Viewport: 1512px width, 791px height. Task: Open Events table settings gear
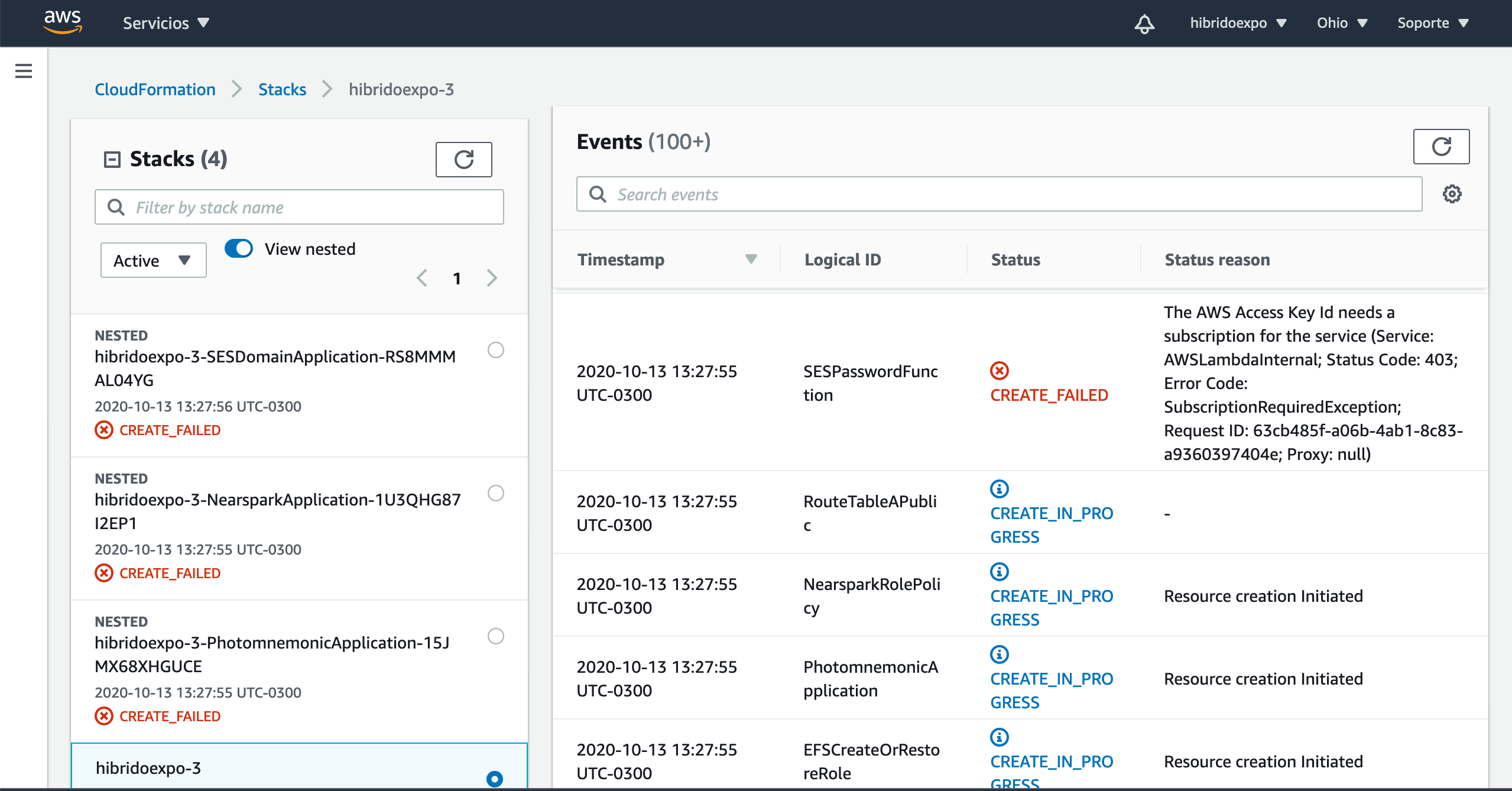pos(1452,194)
